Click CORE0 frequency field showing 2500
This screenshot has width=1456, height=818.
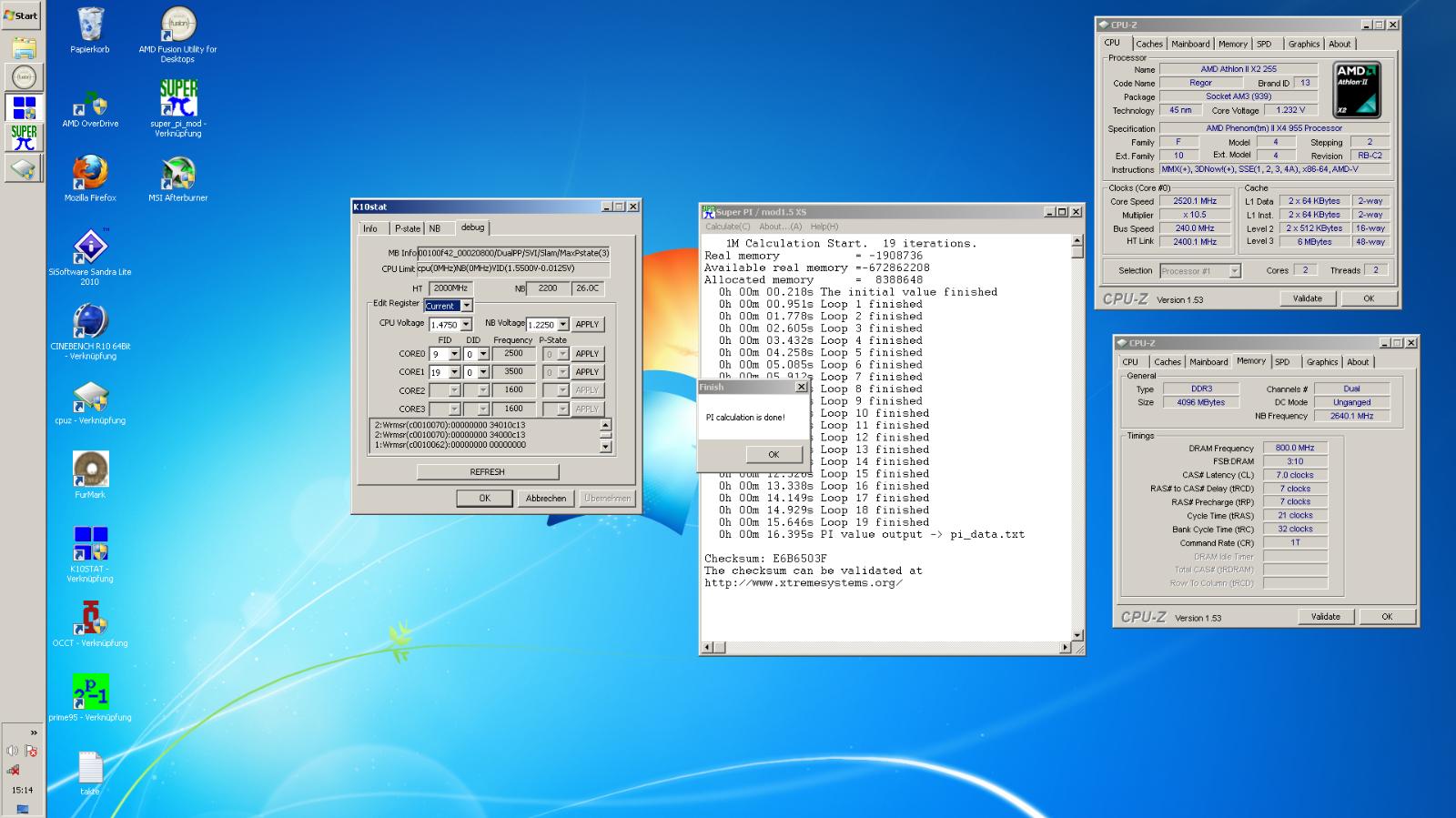tap(514, 353)
